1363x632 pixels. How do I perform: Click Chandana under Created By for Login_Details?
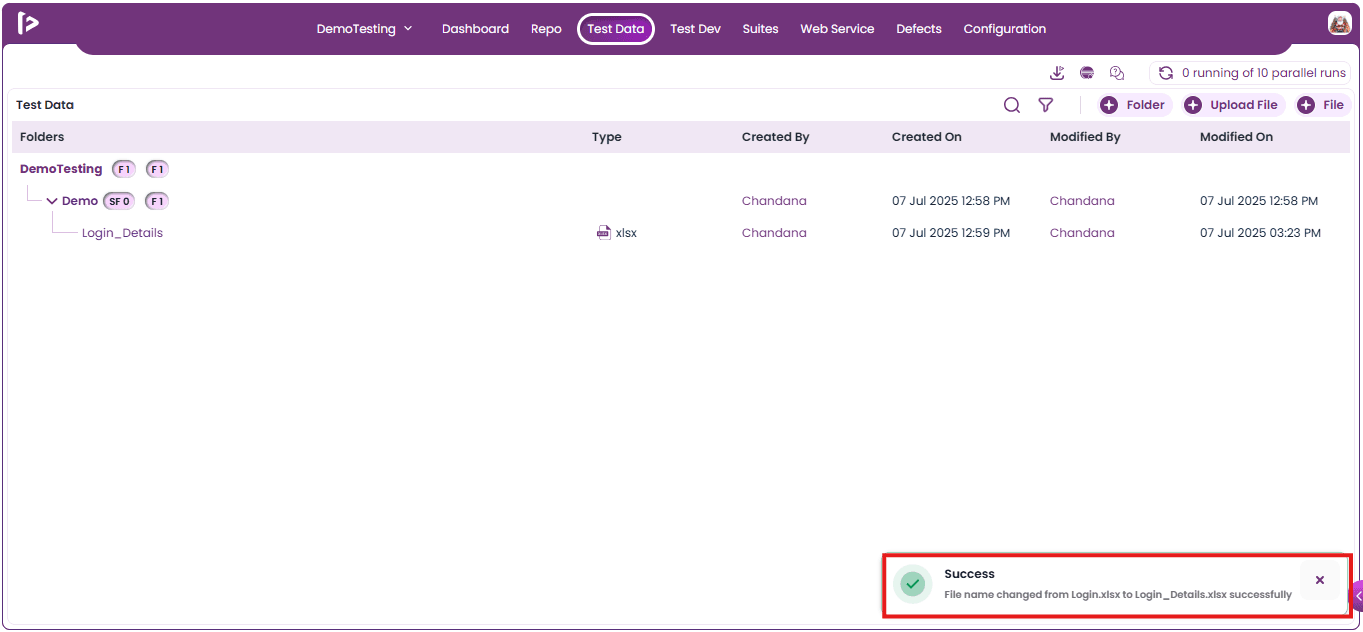(774, 233)
